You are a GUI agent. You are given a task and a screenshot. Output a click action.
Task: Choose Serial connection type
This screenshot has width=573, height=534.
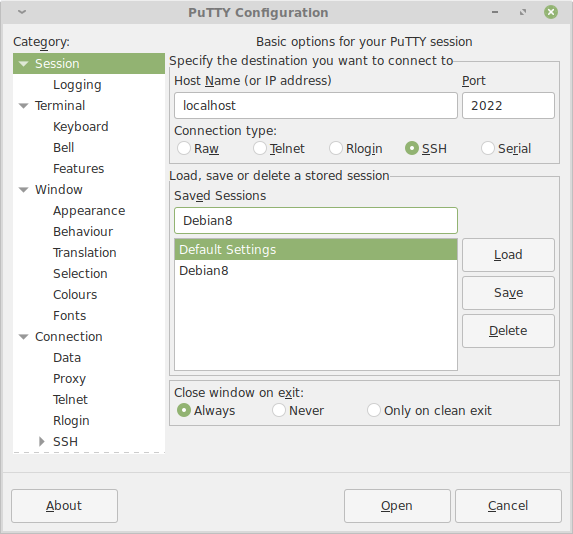click(x=487, y=148)
